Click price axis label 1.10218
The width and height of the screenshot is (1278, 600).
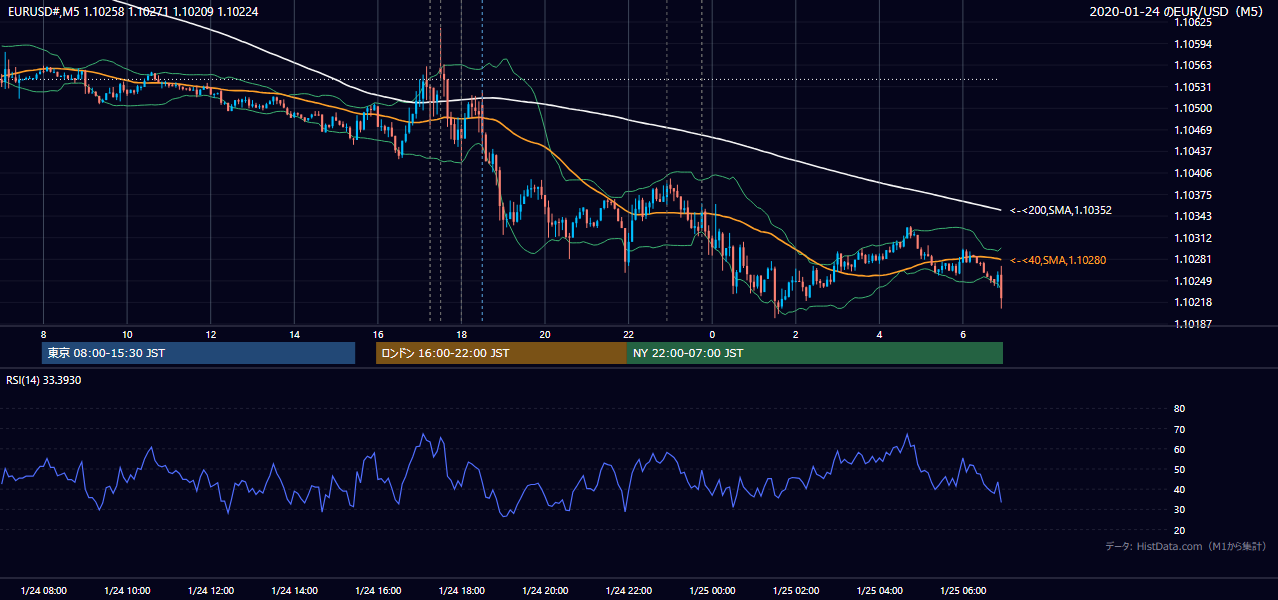click(x=1192, y=302)
